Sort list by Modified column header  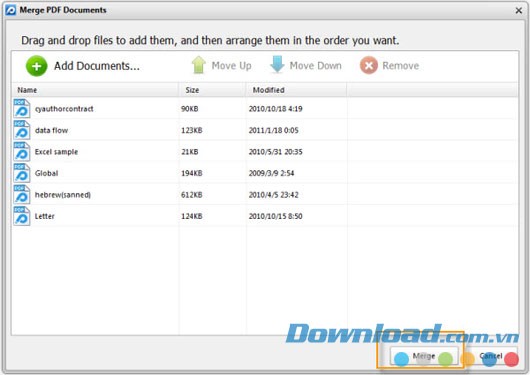tap(296, 90)
